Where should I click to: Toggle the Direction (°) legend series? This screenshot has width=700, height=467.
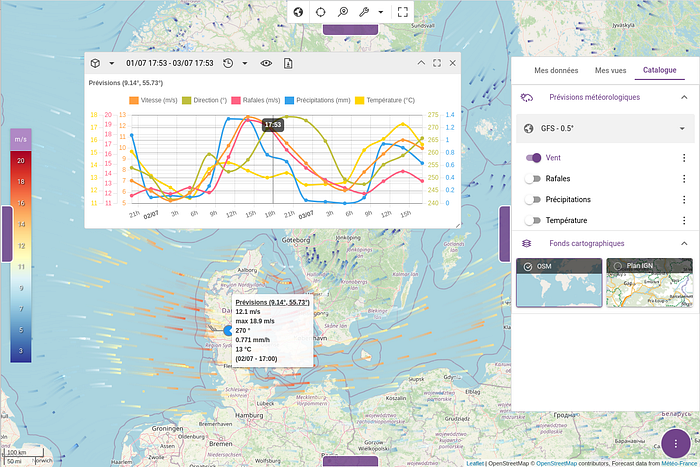click(204, 100)
